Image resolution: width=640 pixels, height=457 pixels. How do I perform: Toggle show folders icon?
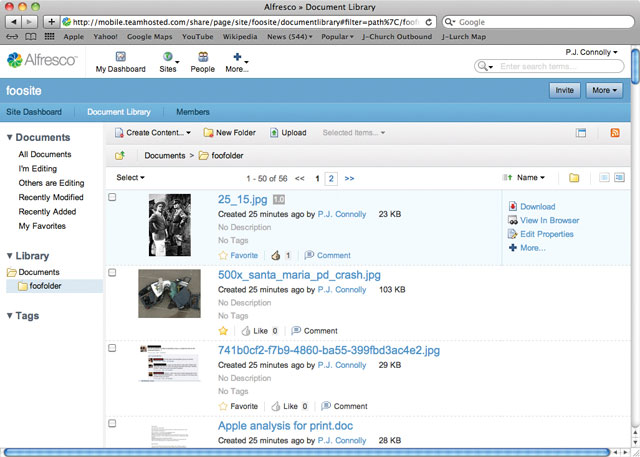(x=574, y=178)
